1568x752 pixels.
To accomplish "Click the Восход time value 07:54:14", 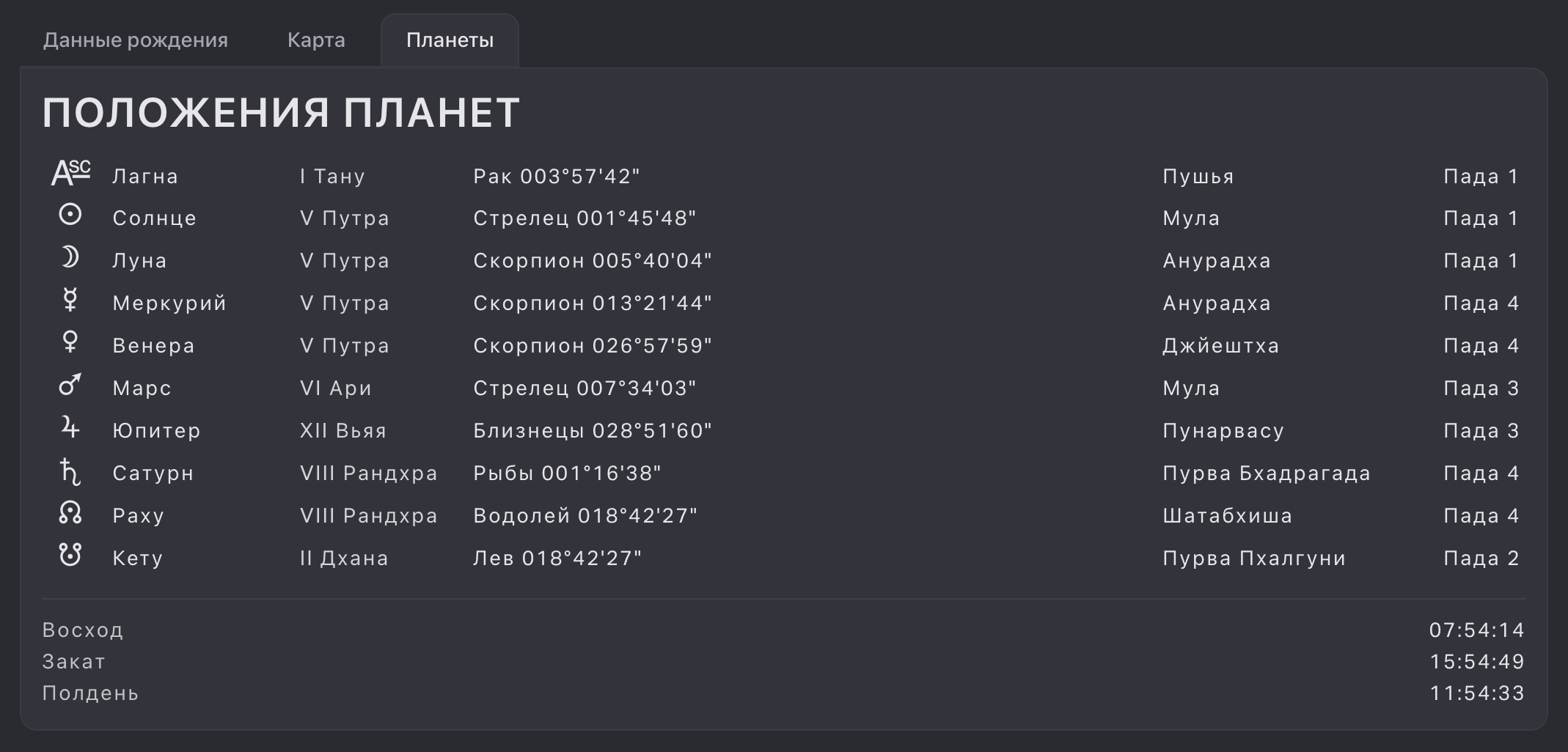I will pyautogui.click(x=1476, y=630).
